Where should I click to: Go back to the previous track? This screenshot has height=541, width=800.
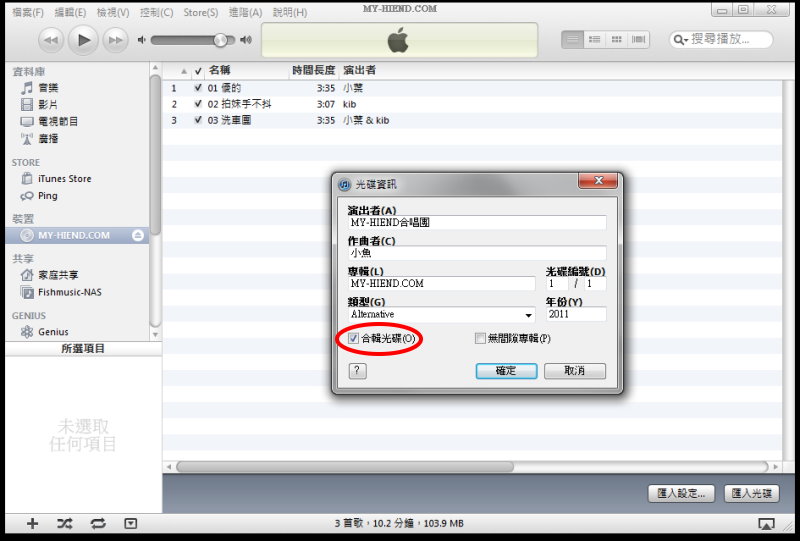point(52,40)
